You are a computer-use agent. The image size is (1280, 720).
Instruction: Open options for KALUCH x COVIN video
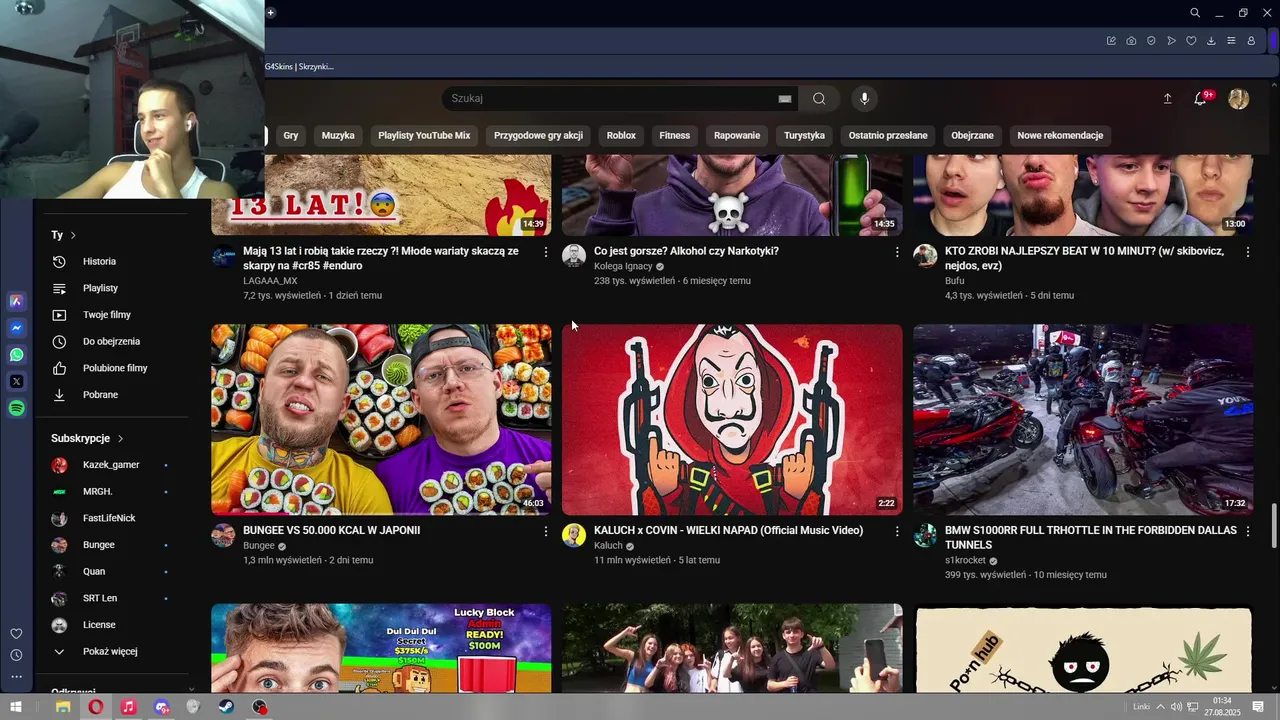(x=896, y=531)
